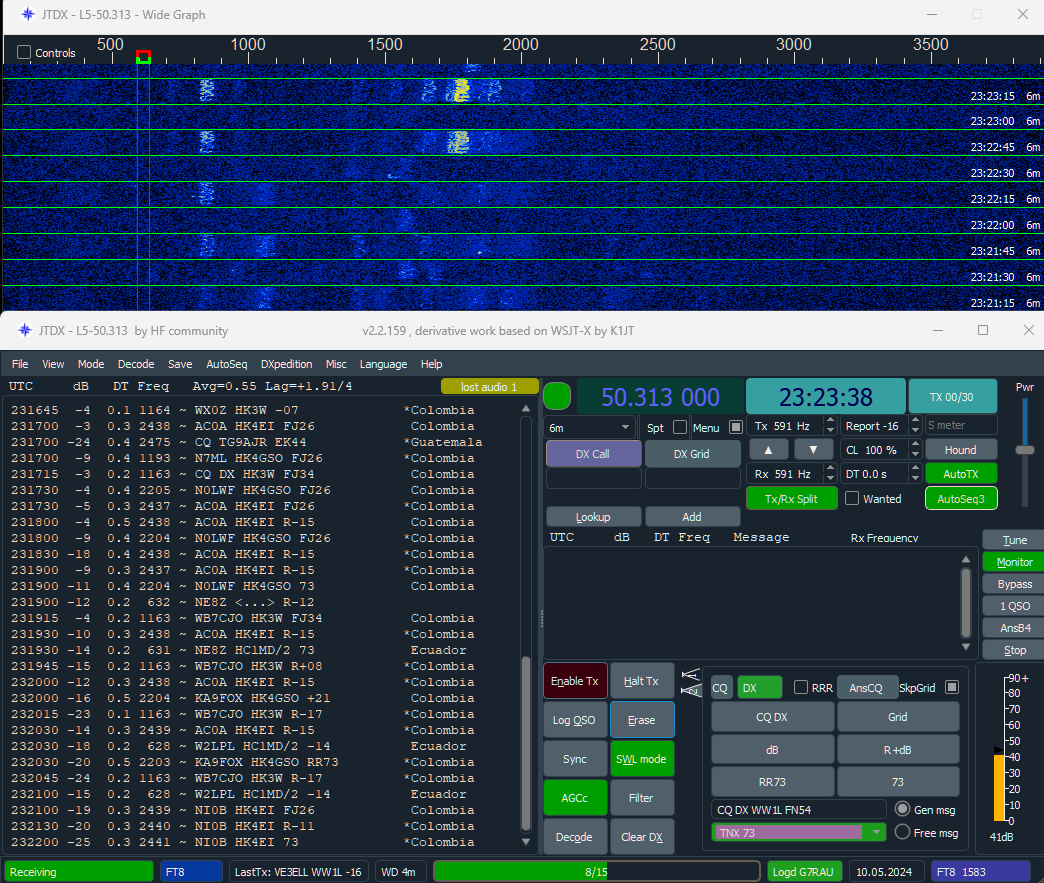1044x883 pixels.
Task: Click the band activity vertical scrollbar thumb
Action: tap(525, 744)
